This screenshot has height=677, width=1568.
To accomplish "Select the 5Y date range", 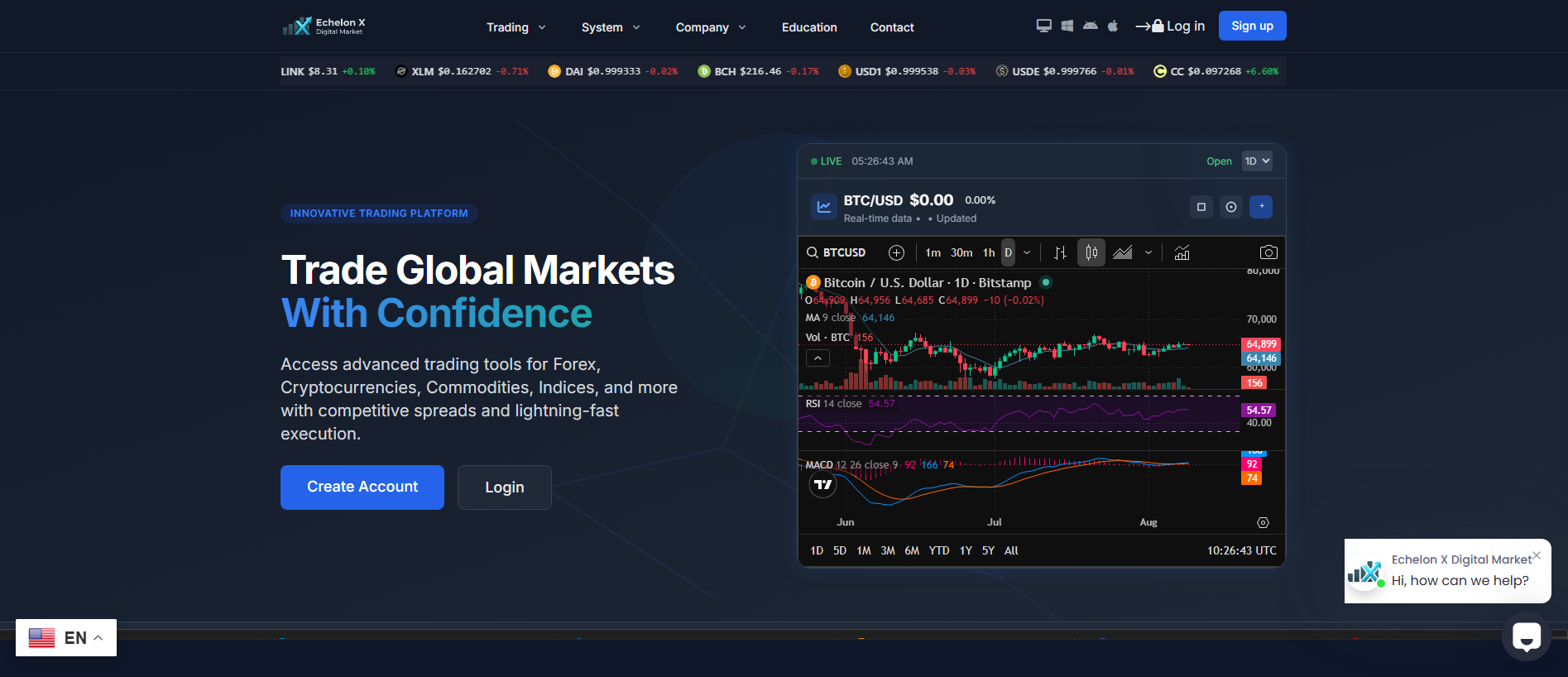I will point(988,550).
